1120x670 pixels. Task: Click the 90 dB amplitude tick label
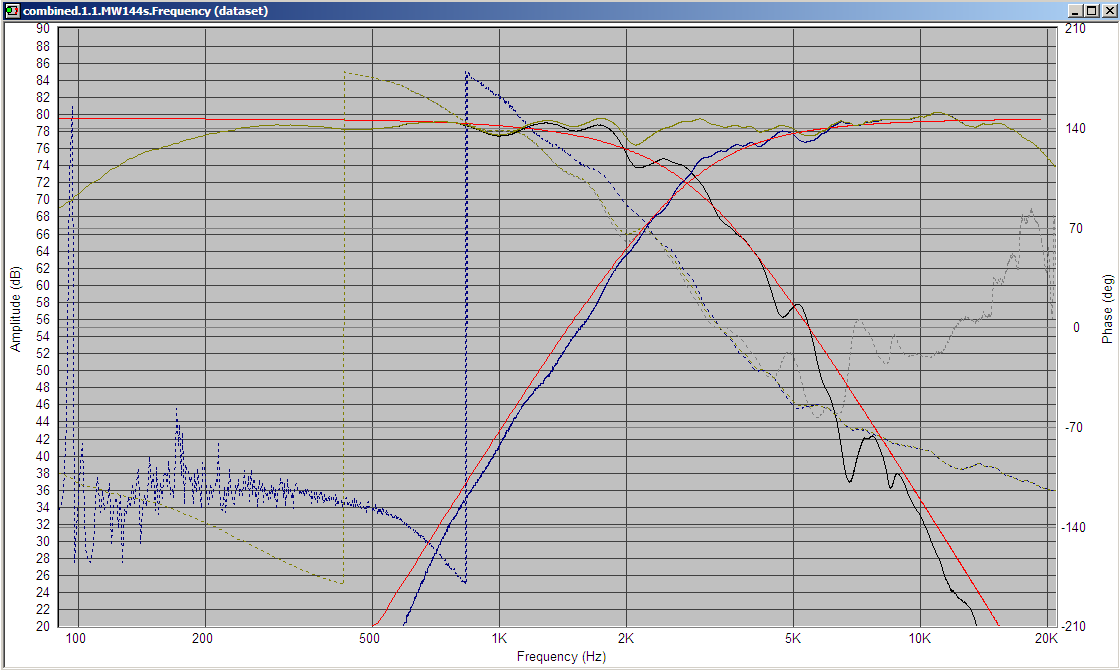pyautogui.click(x=43, y=29)
